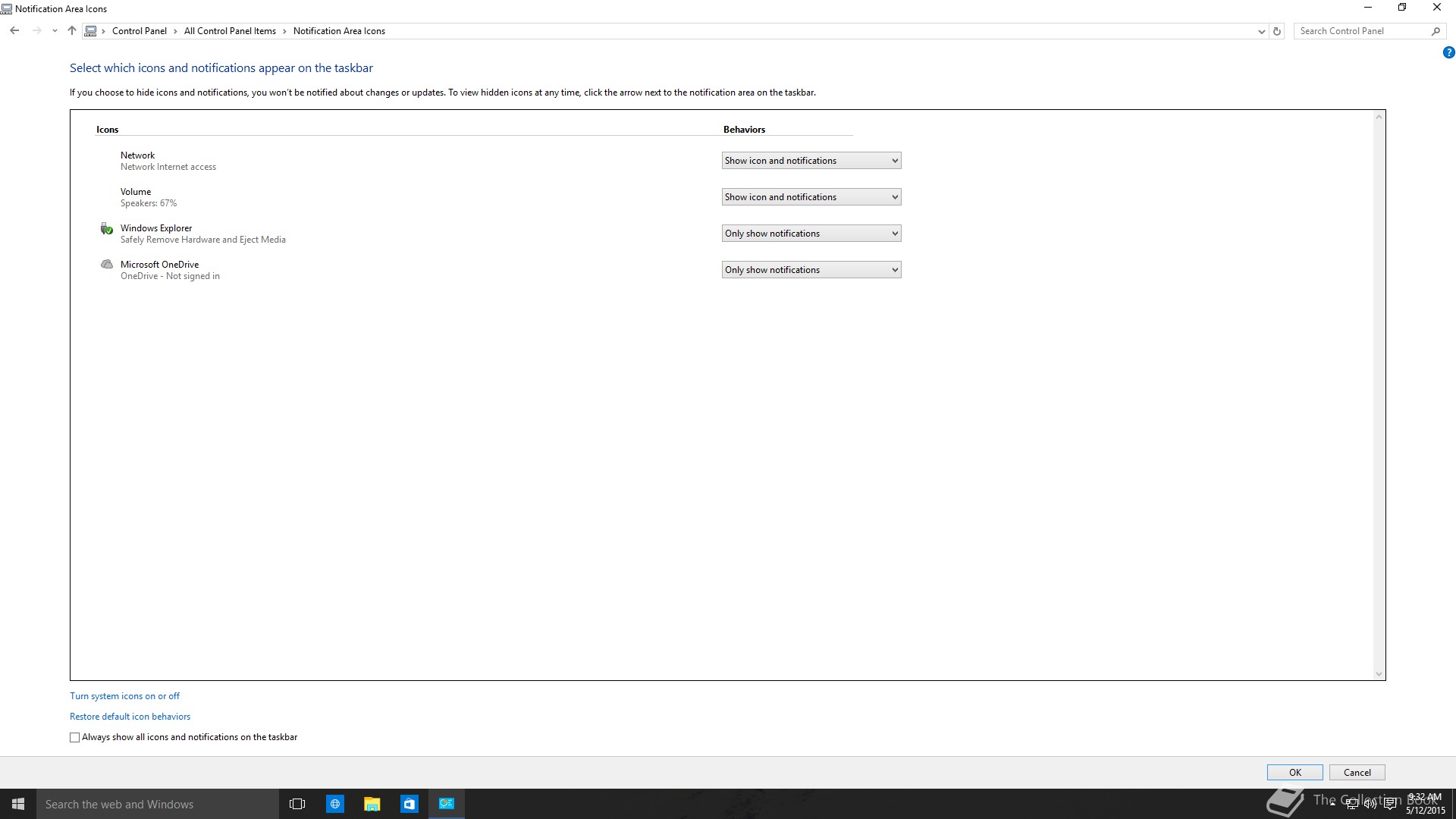Click the Safely Remove Hardware icon next to Windows Explorer
The image size is (1456, 819).
tap(107, 228)
